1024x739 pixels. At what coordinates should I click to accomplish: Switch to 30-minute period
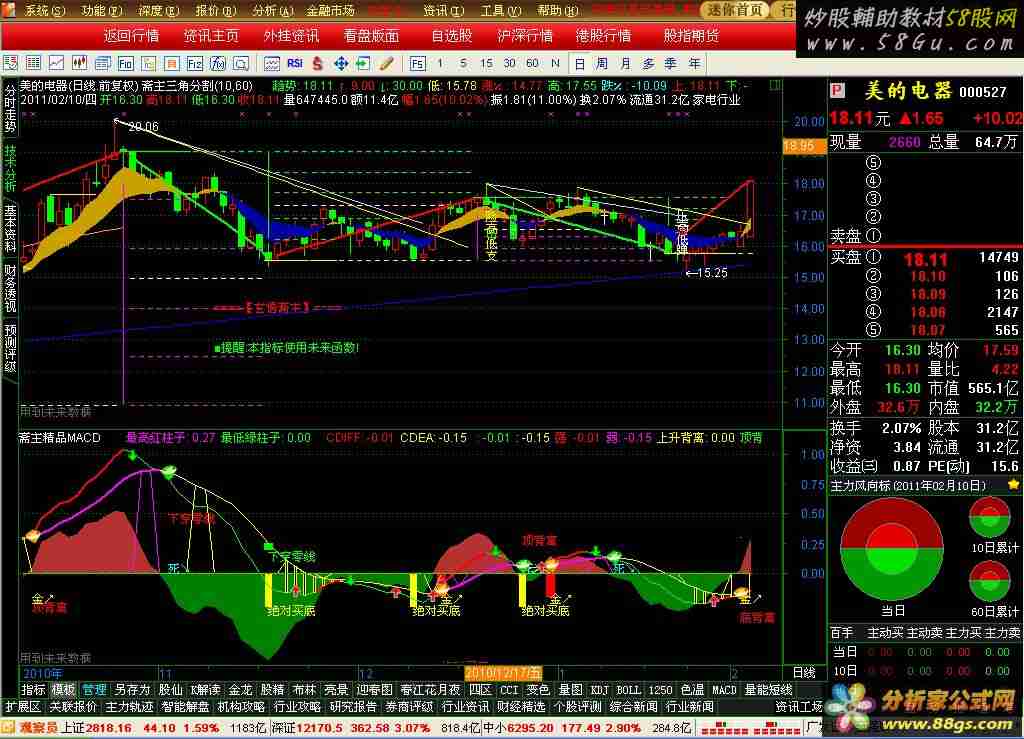(x=509, y=63)
